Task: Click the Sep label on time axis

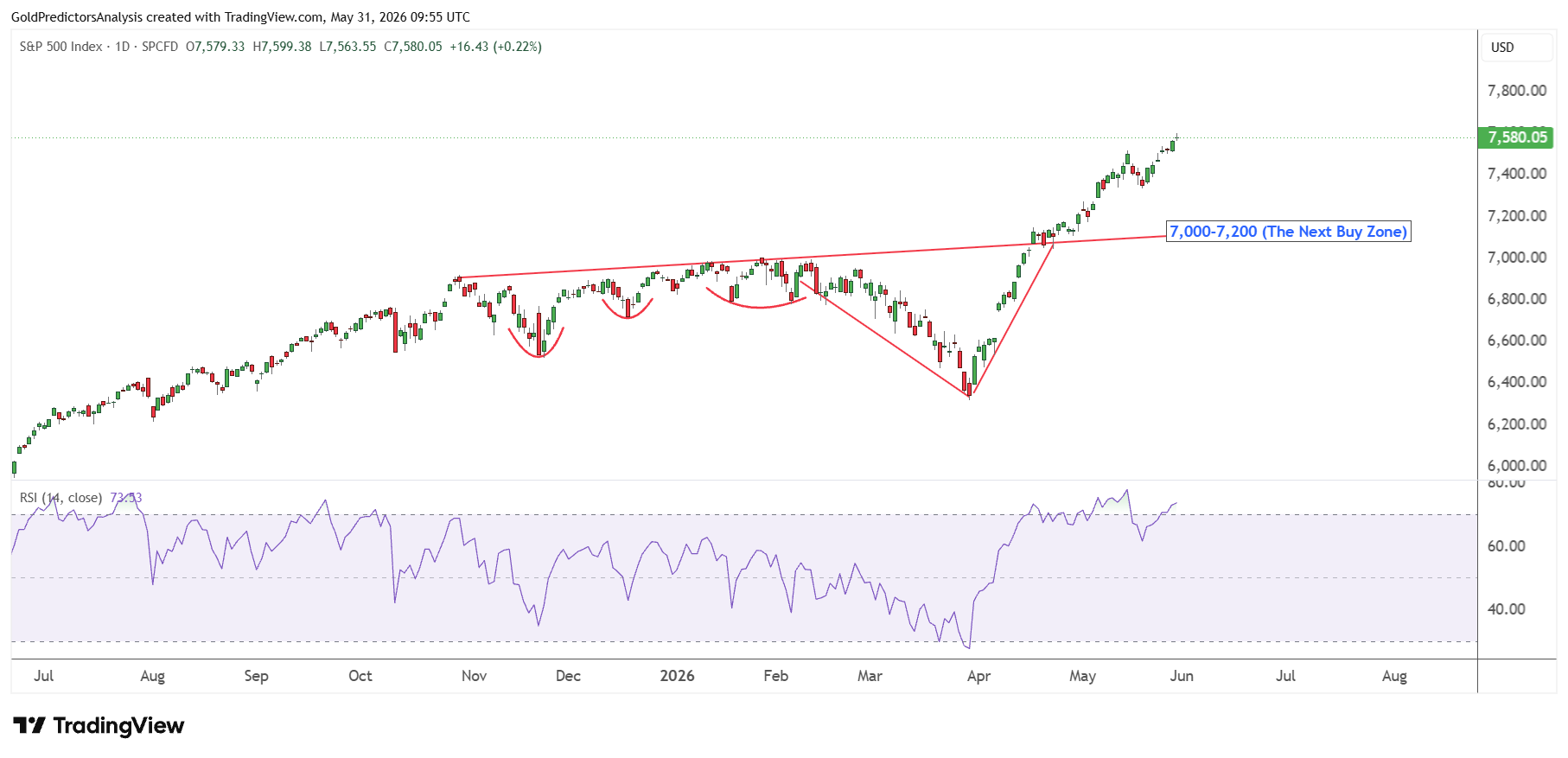Action: [256, 676]
